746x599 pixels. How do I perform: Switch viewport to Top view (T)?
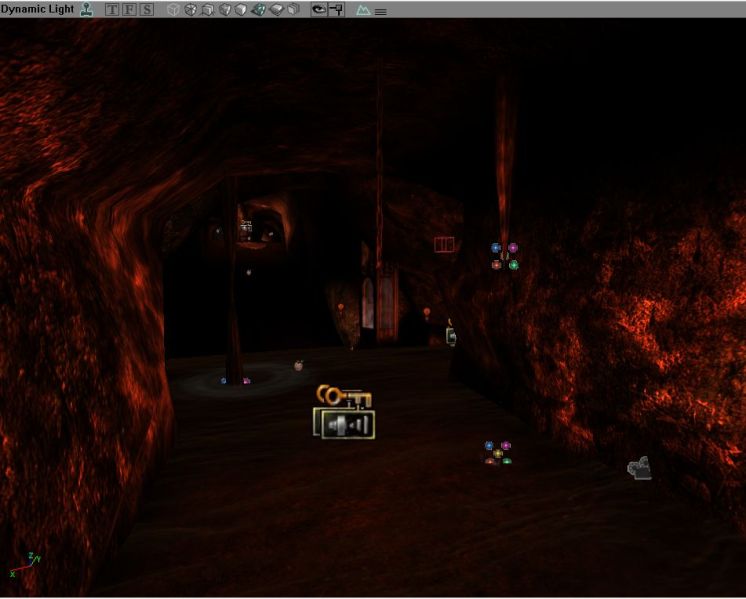click(x=112, y=10)
